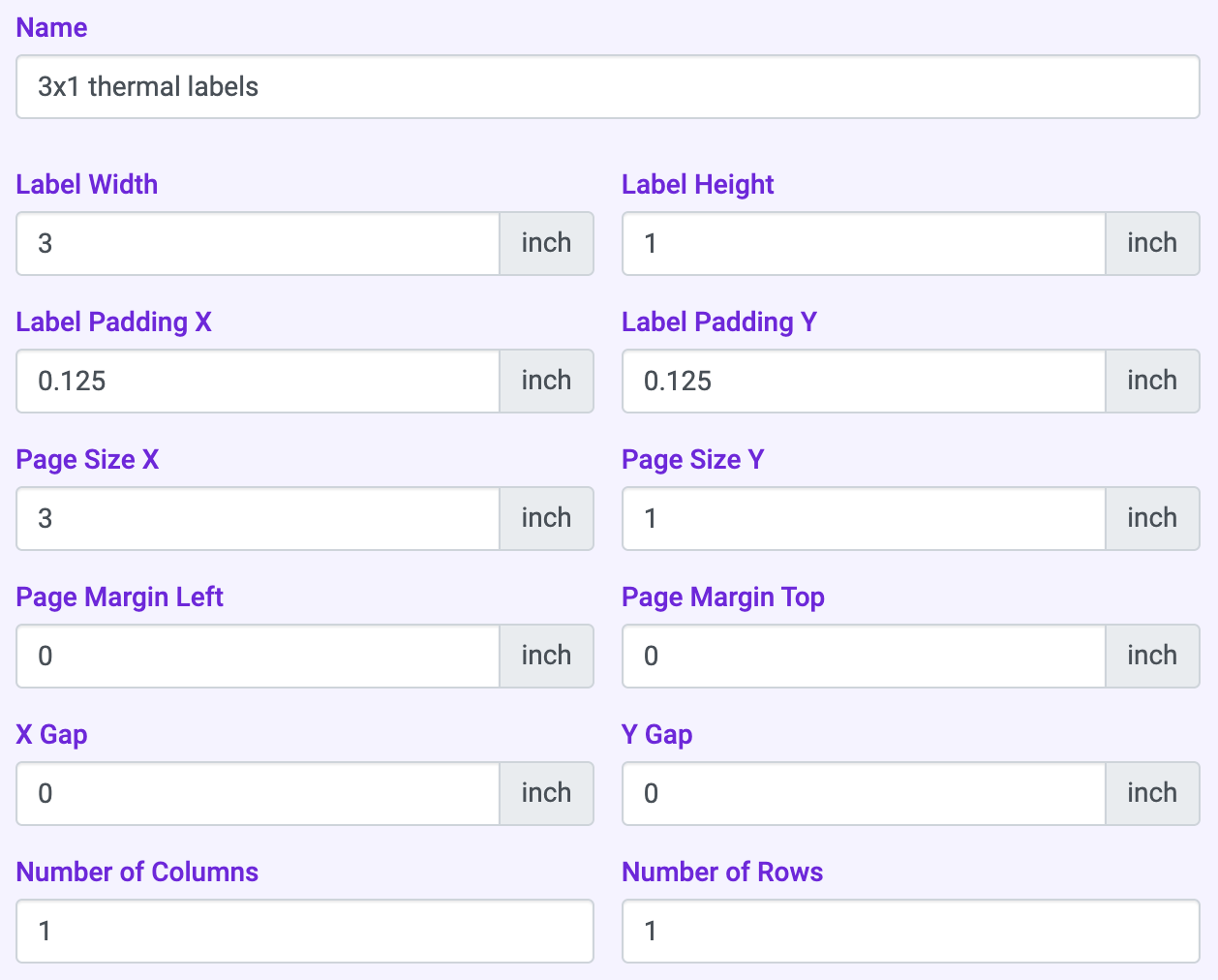1218x980 pixels.
Task: Select the Label Height input field
Action: click(863, 244)
